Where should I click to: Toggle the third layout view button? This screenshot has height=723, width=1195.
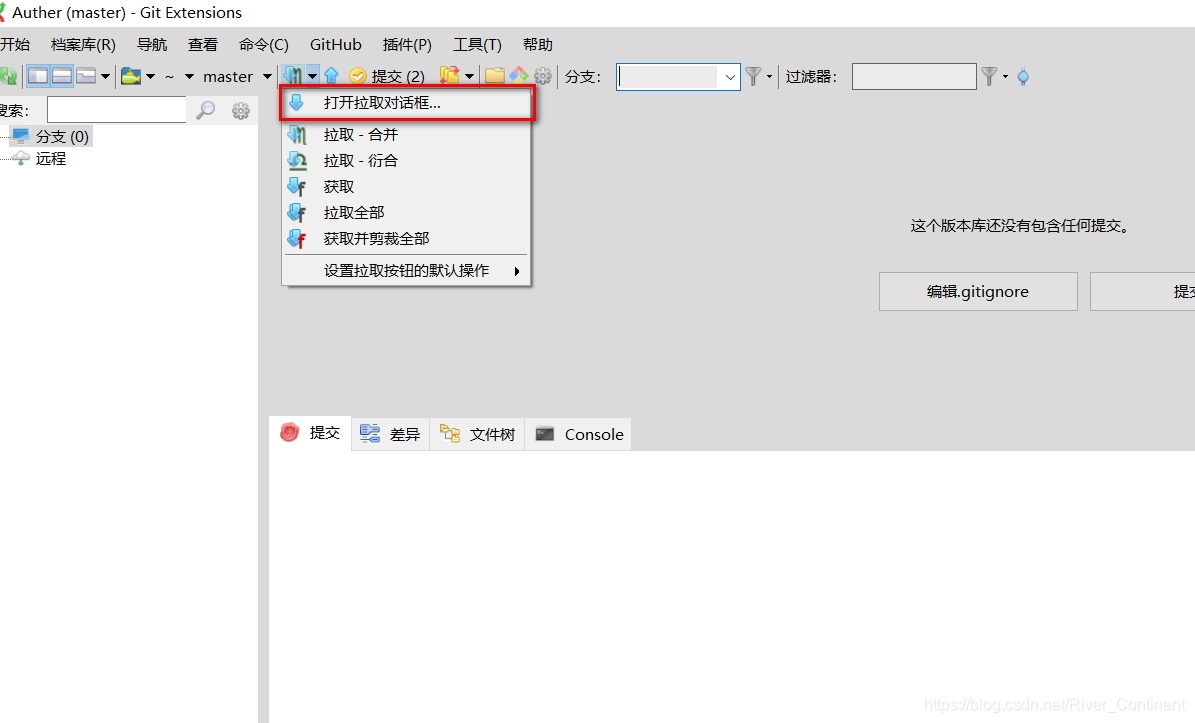point(87,76)
